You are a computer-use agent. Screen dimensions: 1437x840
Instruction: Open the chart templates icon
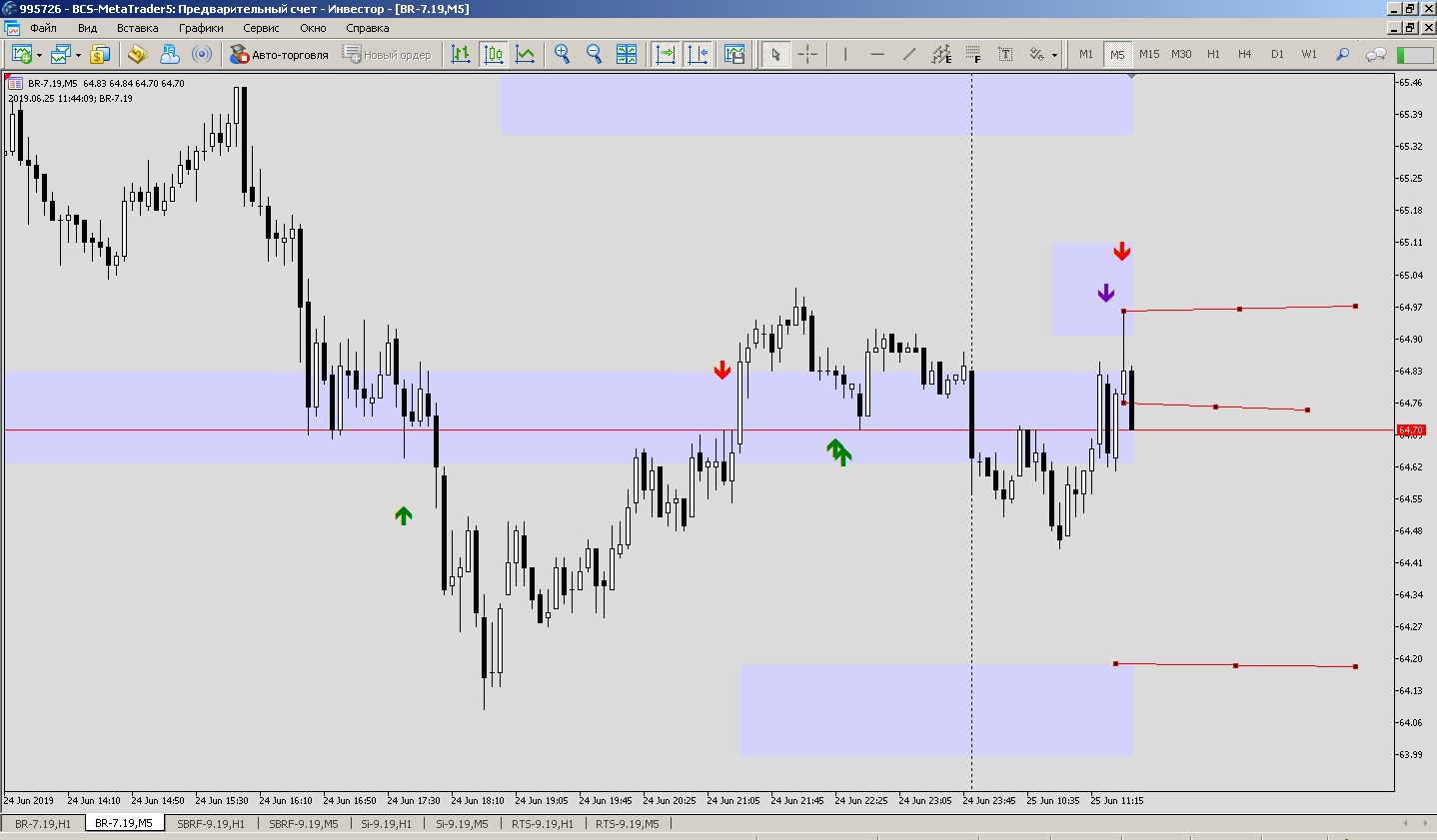pyautogui.click(x=734, y=54)
